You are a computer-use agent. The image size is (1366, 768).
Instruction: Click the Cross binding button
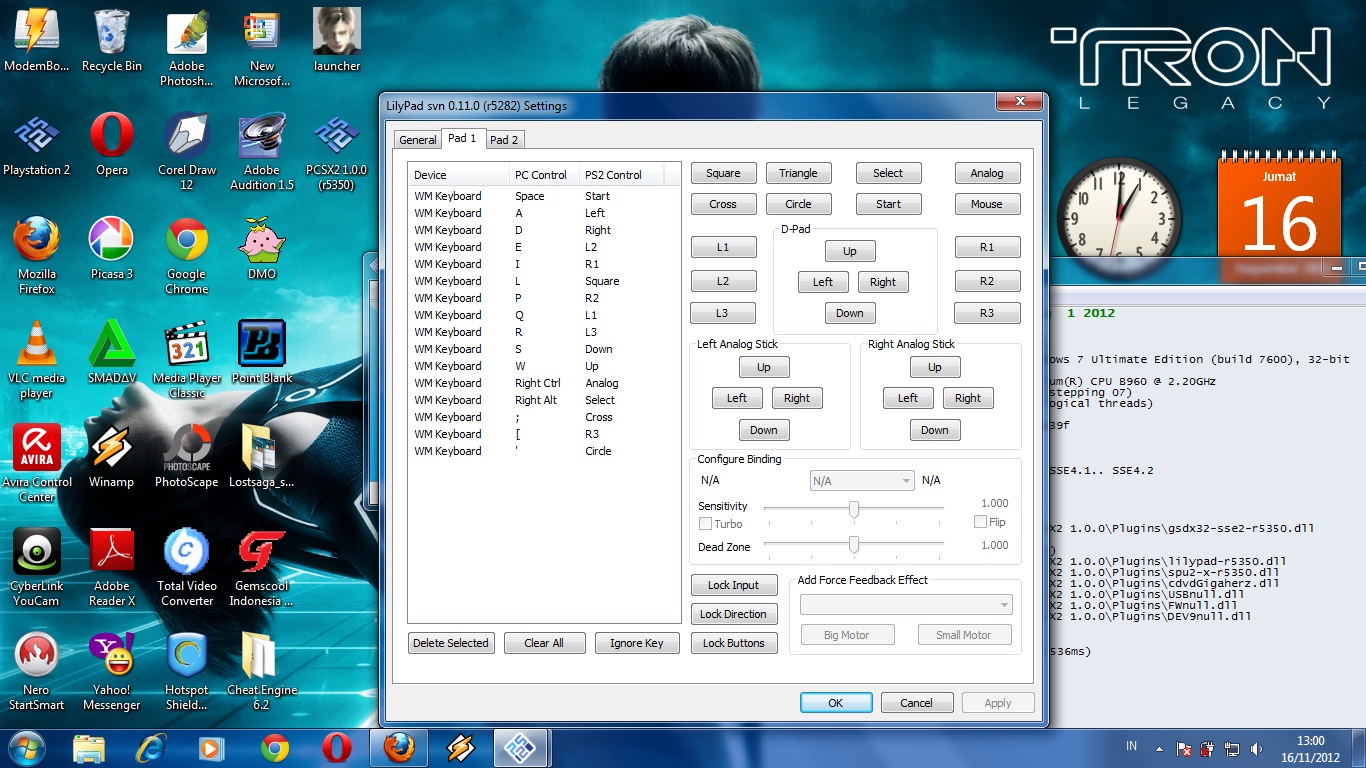[x=723, y=204]
